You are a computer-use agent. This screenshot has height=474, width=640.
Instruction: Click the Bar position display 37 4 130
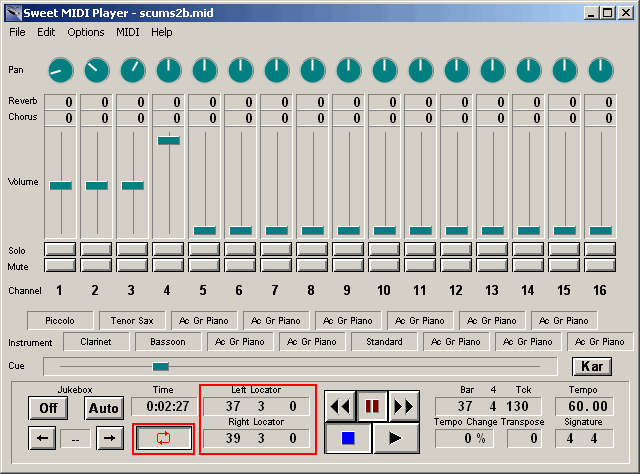point(488,406)
